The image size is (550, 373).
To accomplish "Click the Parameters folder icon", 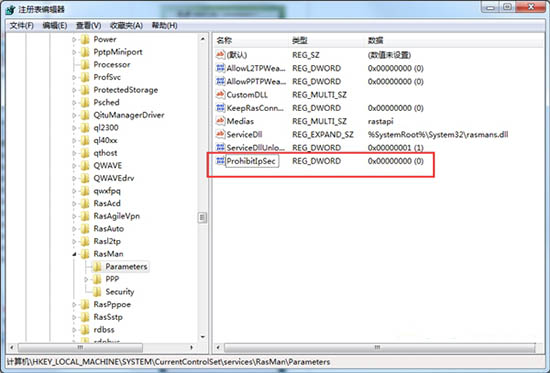I will click(x=97, y=267).
